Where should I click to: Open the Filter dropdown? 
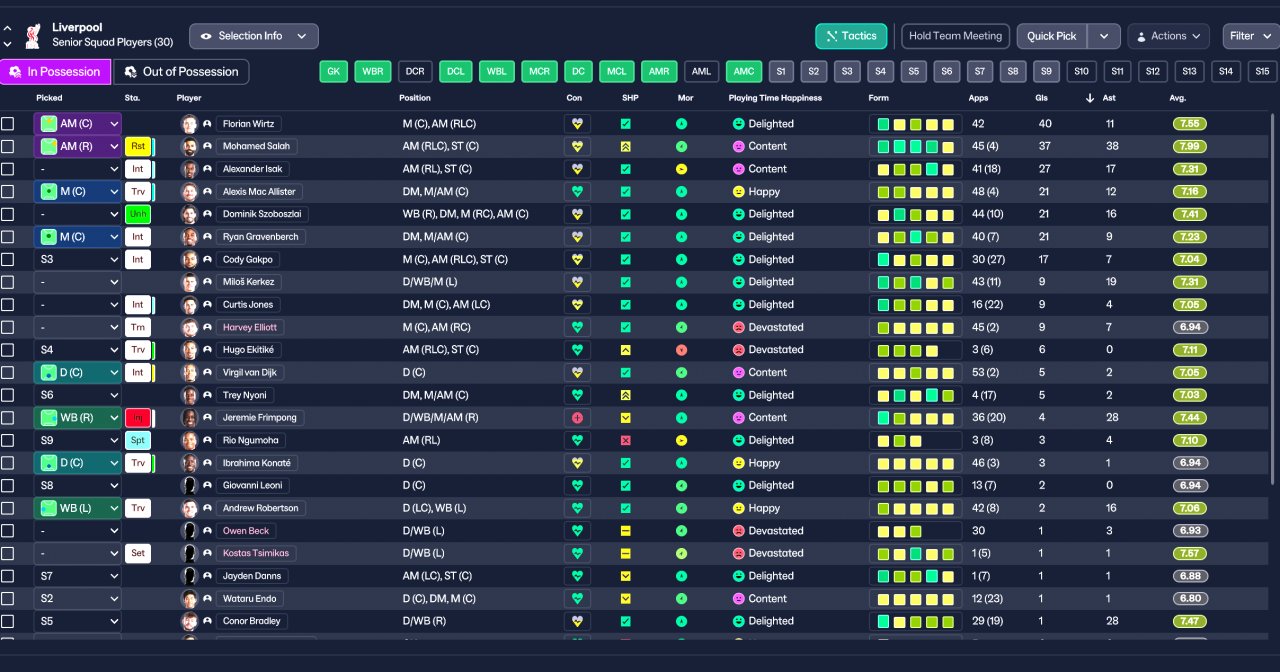point(1250,36)
